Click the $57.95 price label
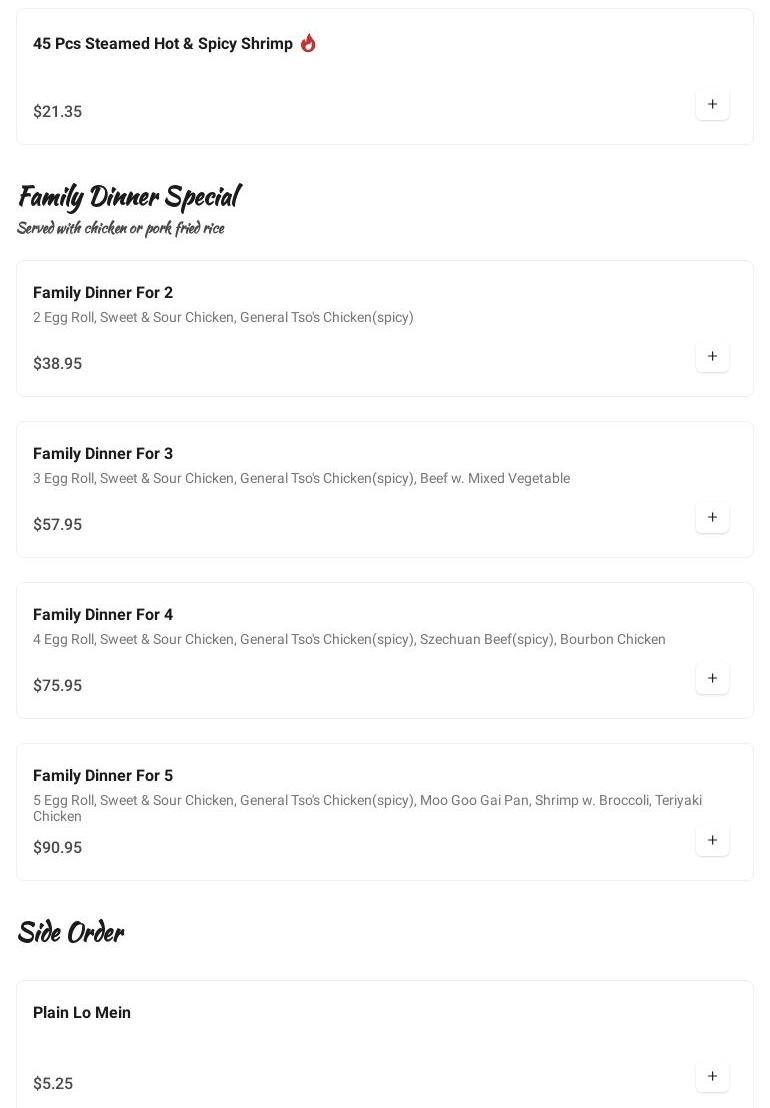Viewport: 770px width, 1108px height. click(x=58, y=525)
